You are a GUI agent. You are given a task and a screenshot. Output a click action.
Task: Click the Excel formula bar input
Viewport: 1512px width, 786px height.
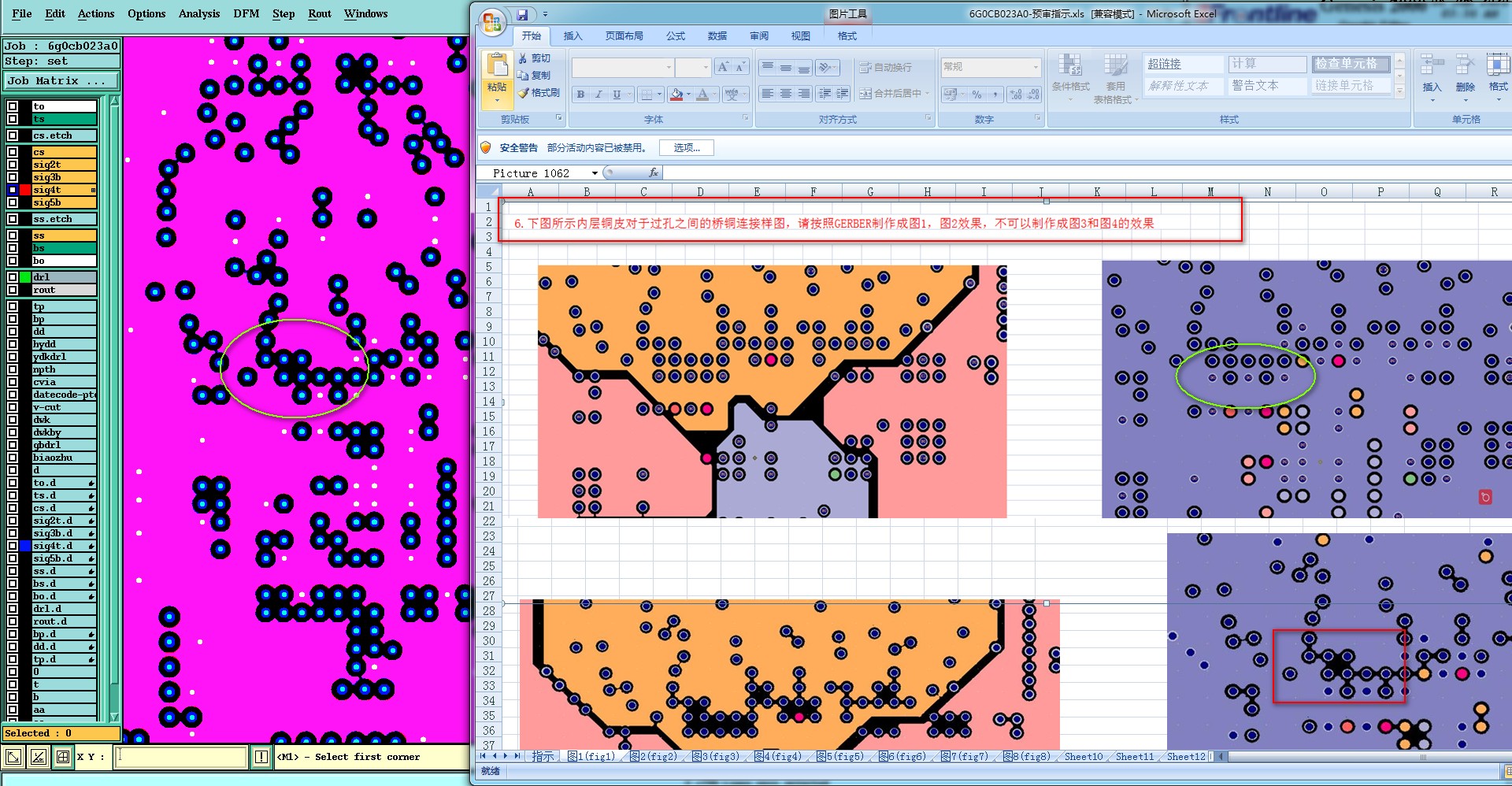point(1087,172)
